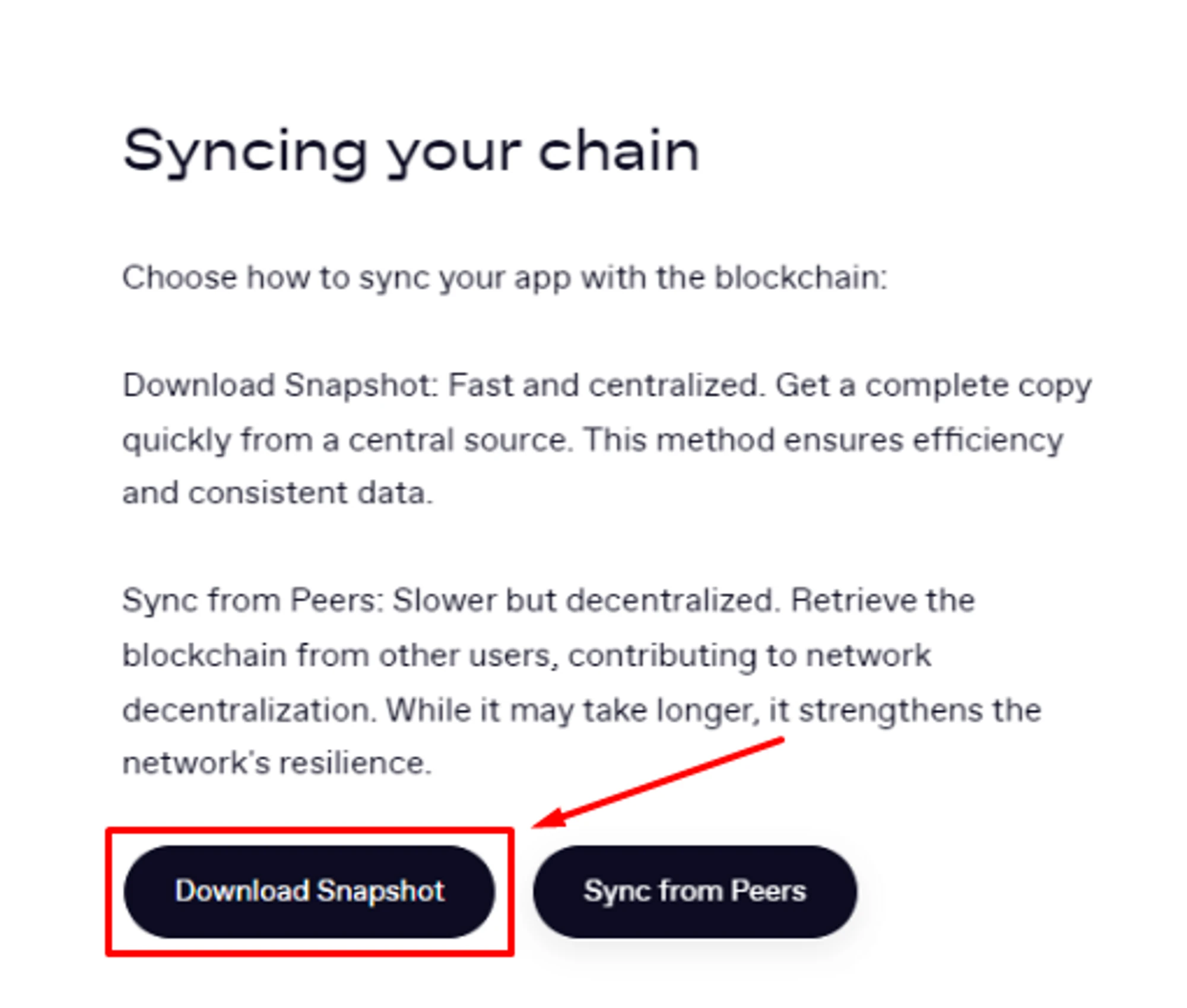Click the Download Snapshot button

pos(309,891)
